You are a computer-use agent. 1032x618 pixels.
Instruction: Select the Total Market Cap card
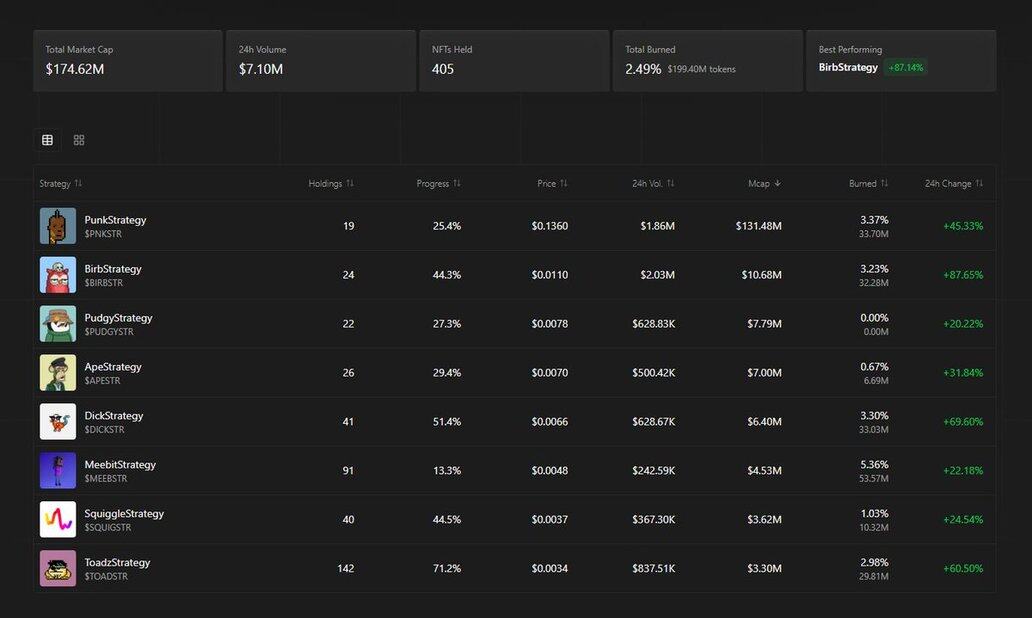tap(127, 61)
